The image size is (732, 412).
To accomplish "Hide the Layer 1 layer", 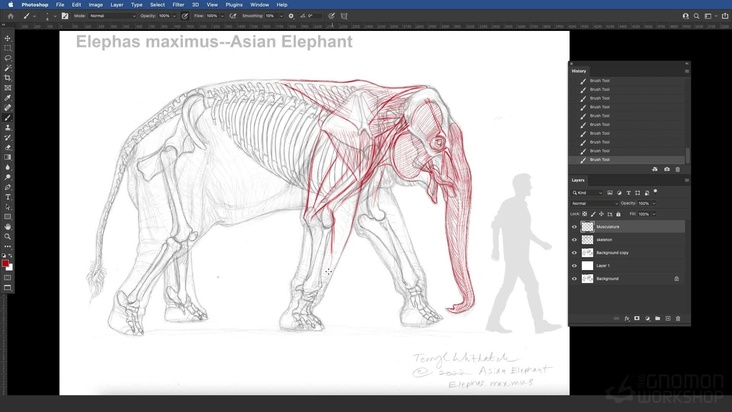I will [575, 266].
